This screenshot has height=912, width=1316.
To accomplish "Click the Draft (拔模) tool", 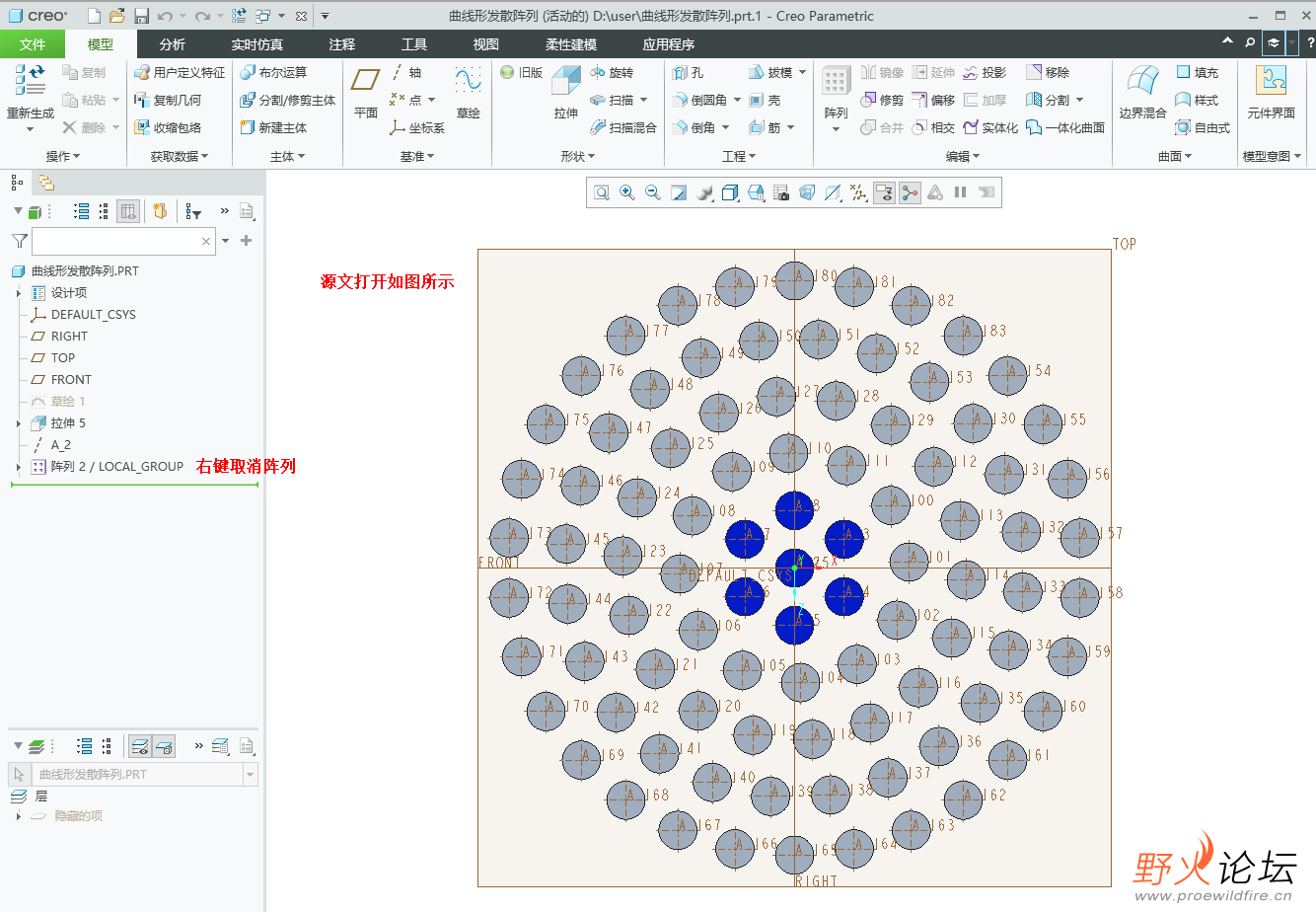I will [x=769, y=72].
